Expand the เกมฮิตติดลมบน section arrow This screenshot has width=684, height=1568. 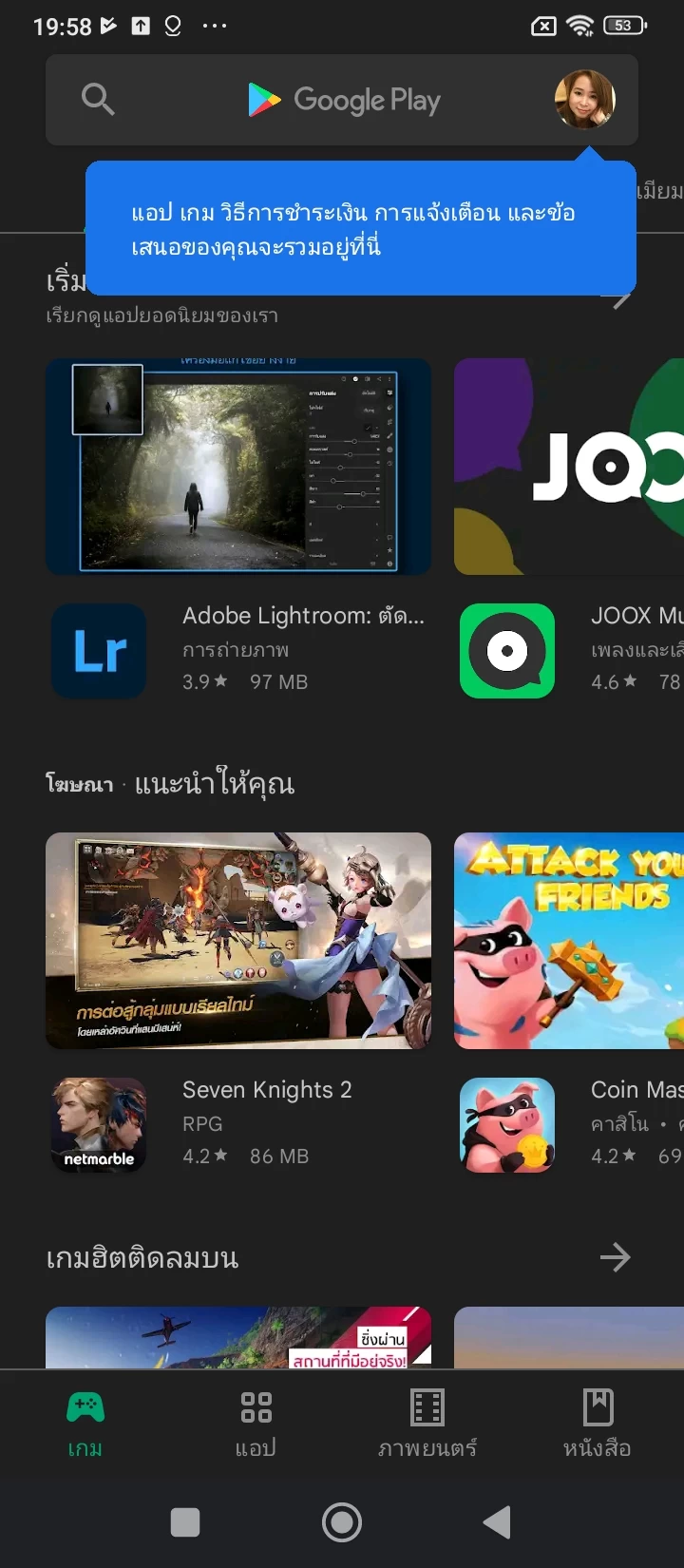click(x=616, y=1257)
